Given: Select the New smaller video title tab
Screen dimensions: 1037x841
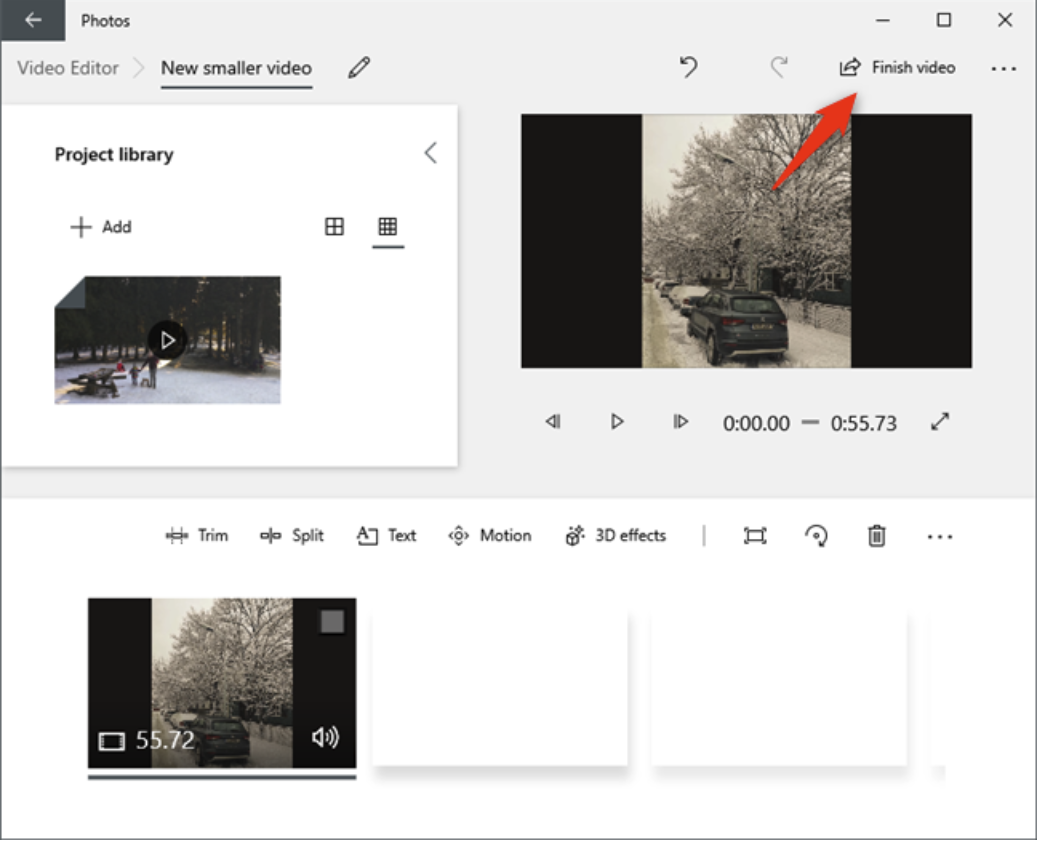Looking at the screenshot, I should pos(236,68).
